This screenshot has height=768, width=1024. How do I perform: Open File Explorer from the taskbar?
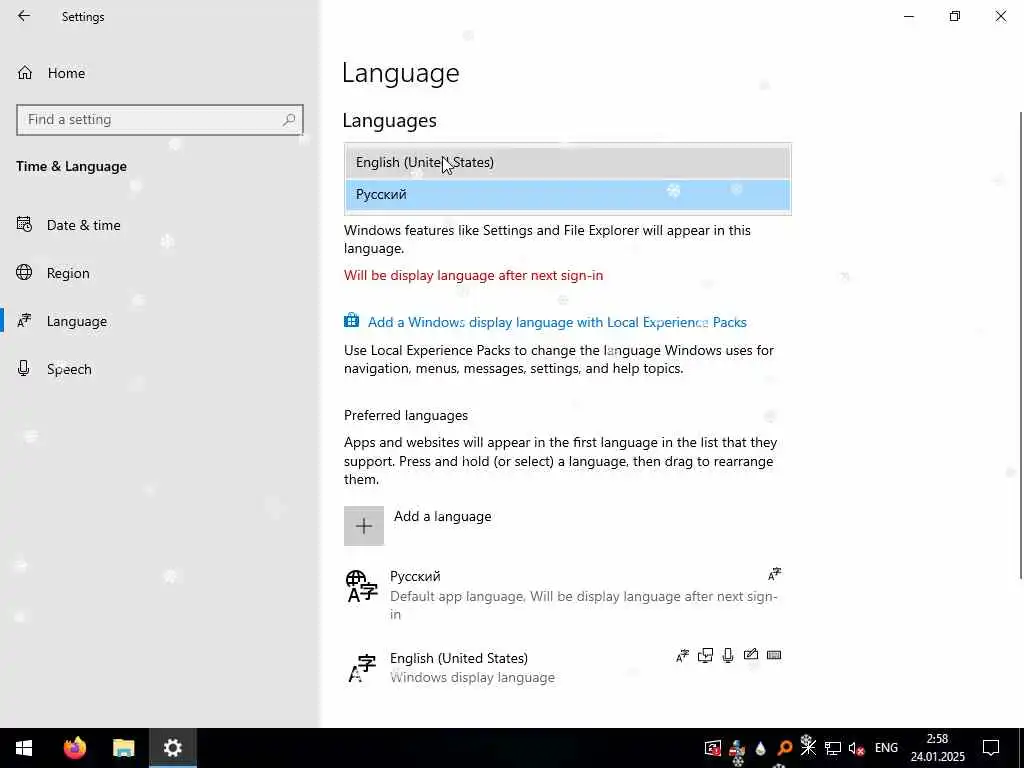(x=123, y=748)
